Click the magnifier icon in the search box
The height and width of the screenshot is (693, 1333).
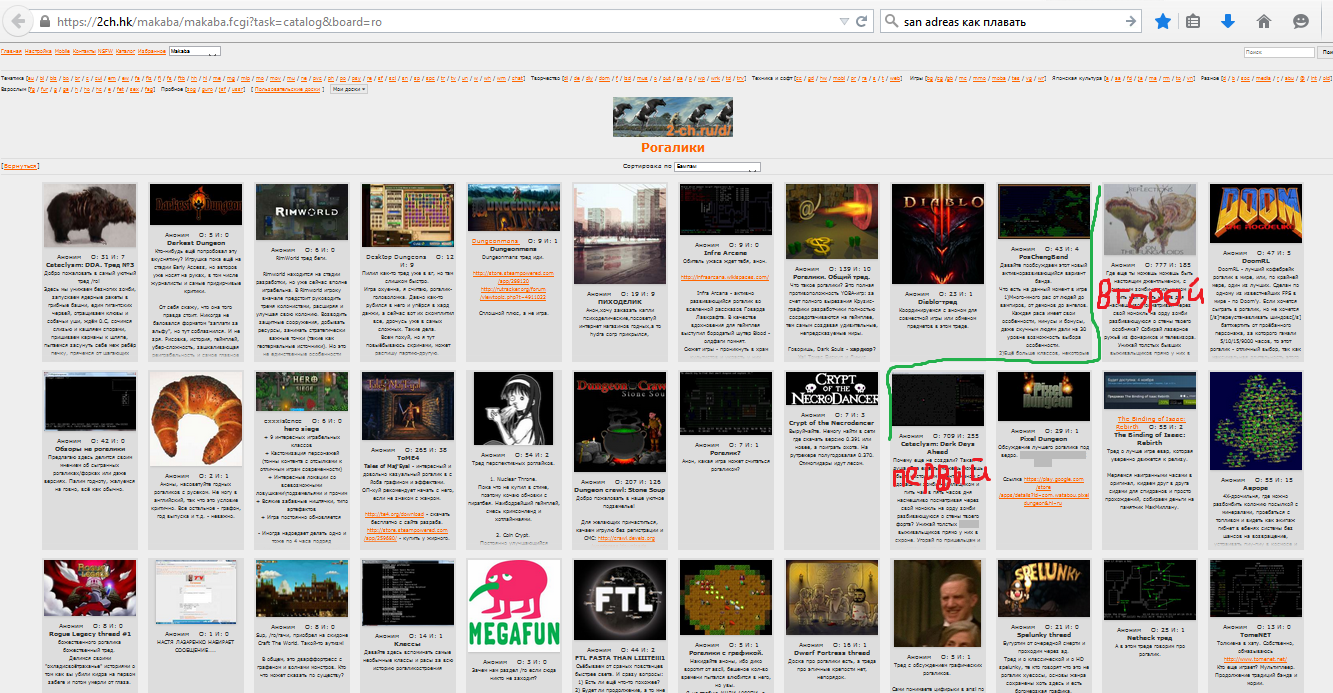click(x=891, y=21)
